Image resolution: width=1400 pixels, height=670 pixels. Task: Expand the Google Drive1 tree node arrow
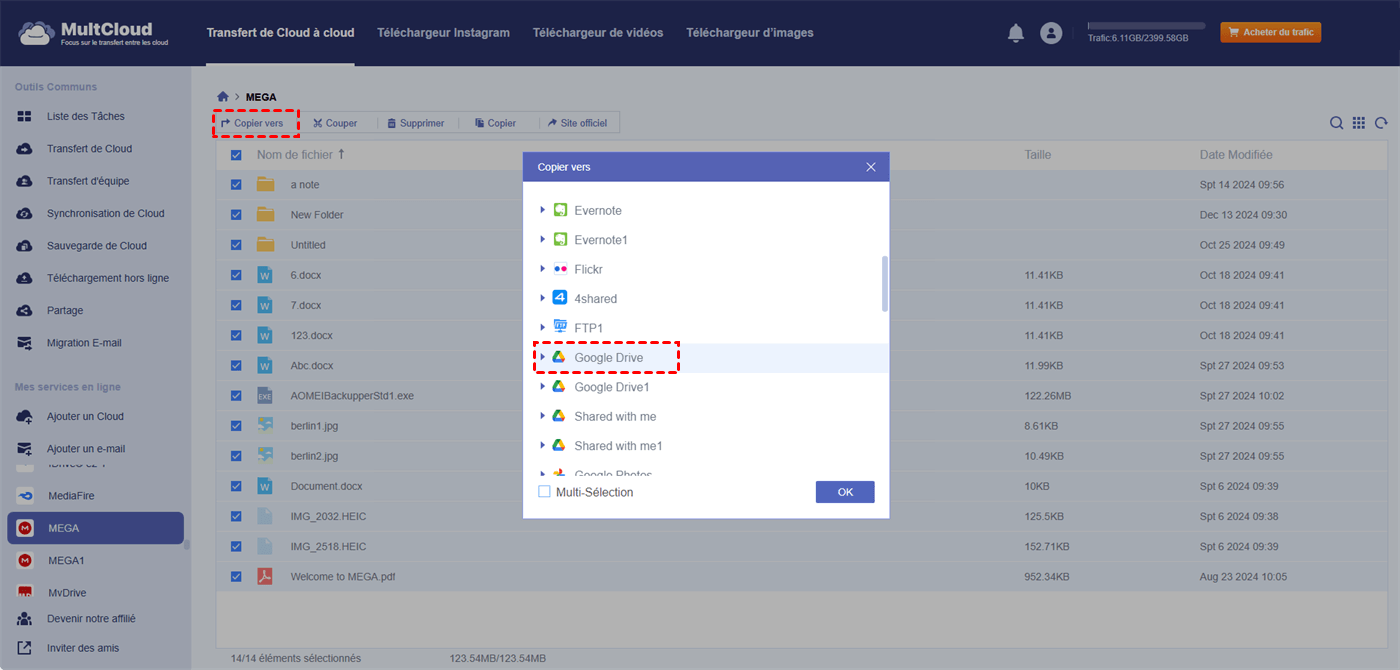pyautogui.click(x=543, y=385)
